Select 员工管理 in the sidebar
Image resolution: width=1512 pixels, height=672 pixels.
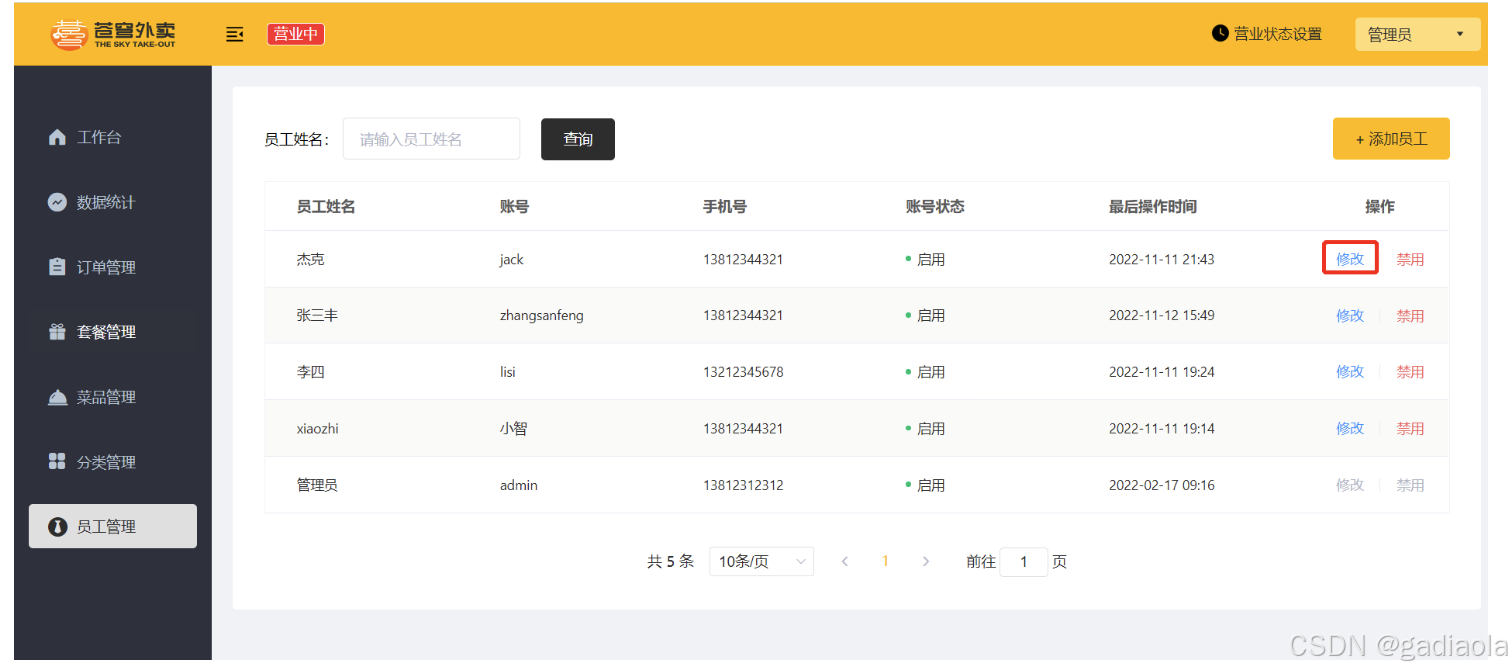click(x=113, y=526)
